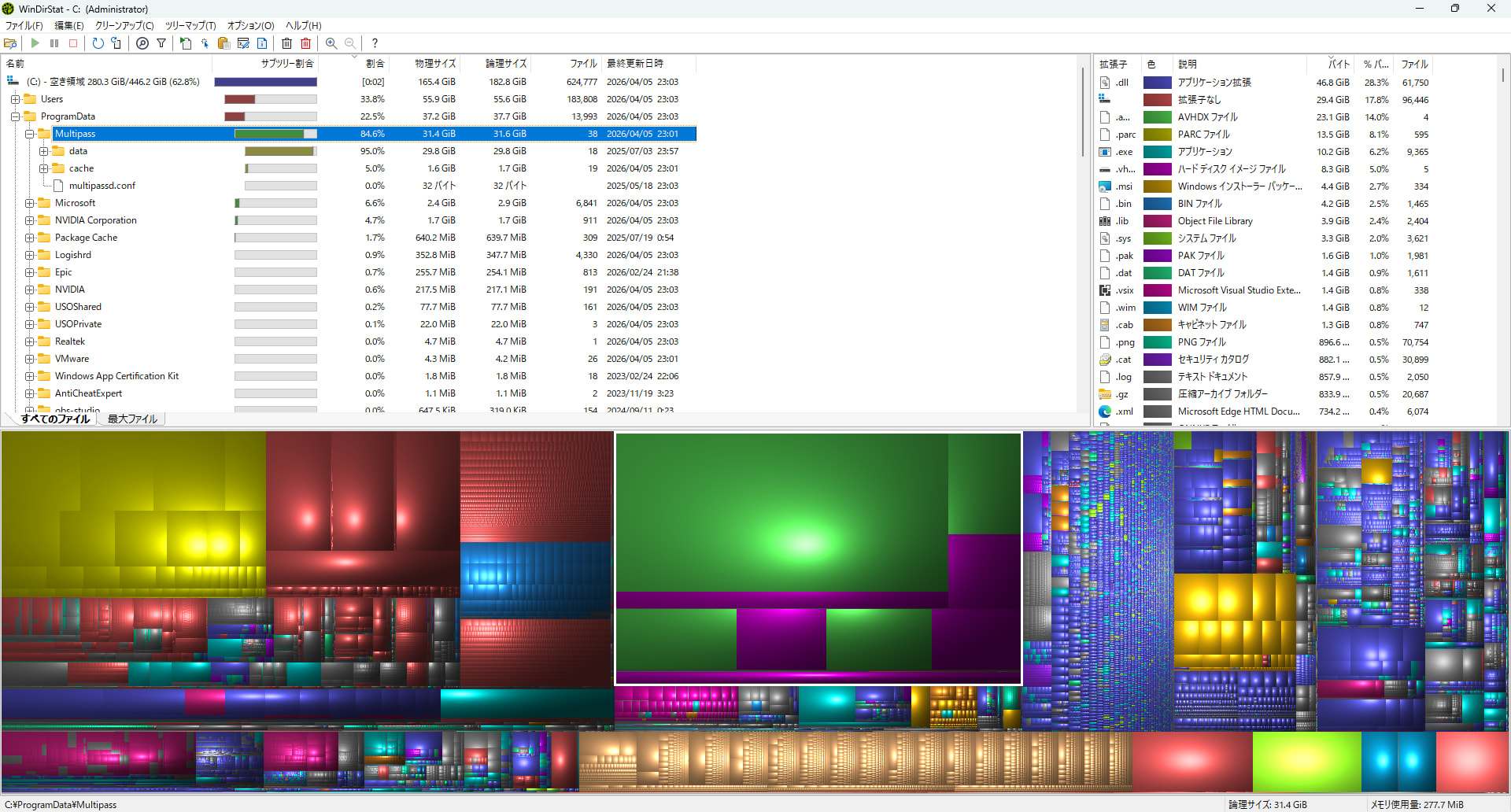Click the .dll extension color swatch
This screenshot has height=812, width=1511.
pos(1157,83)
